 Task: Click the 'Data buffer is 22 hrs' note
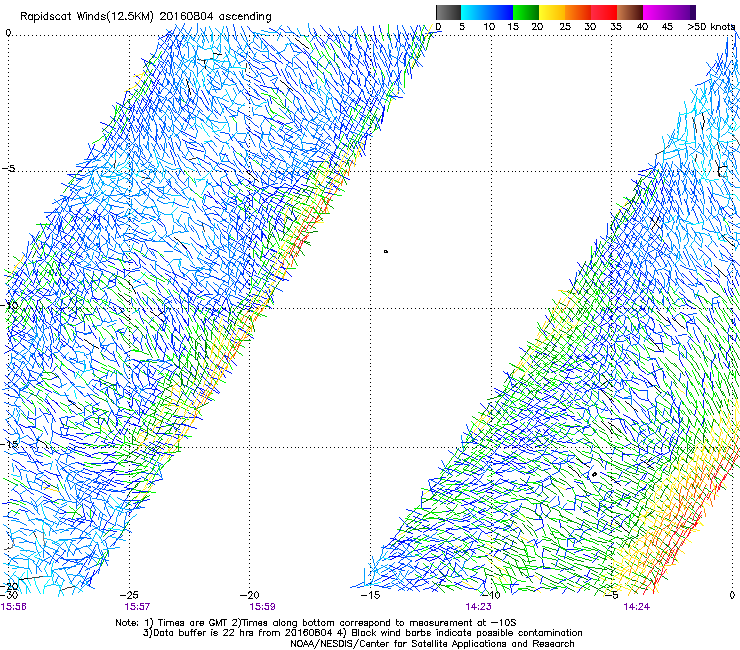tap(238, 633)
